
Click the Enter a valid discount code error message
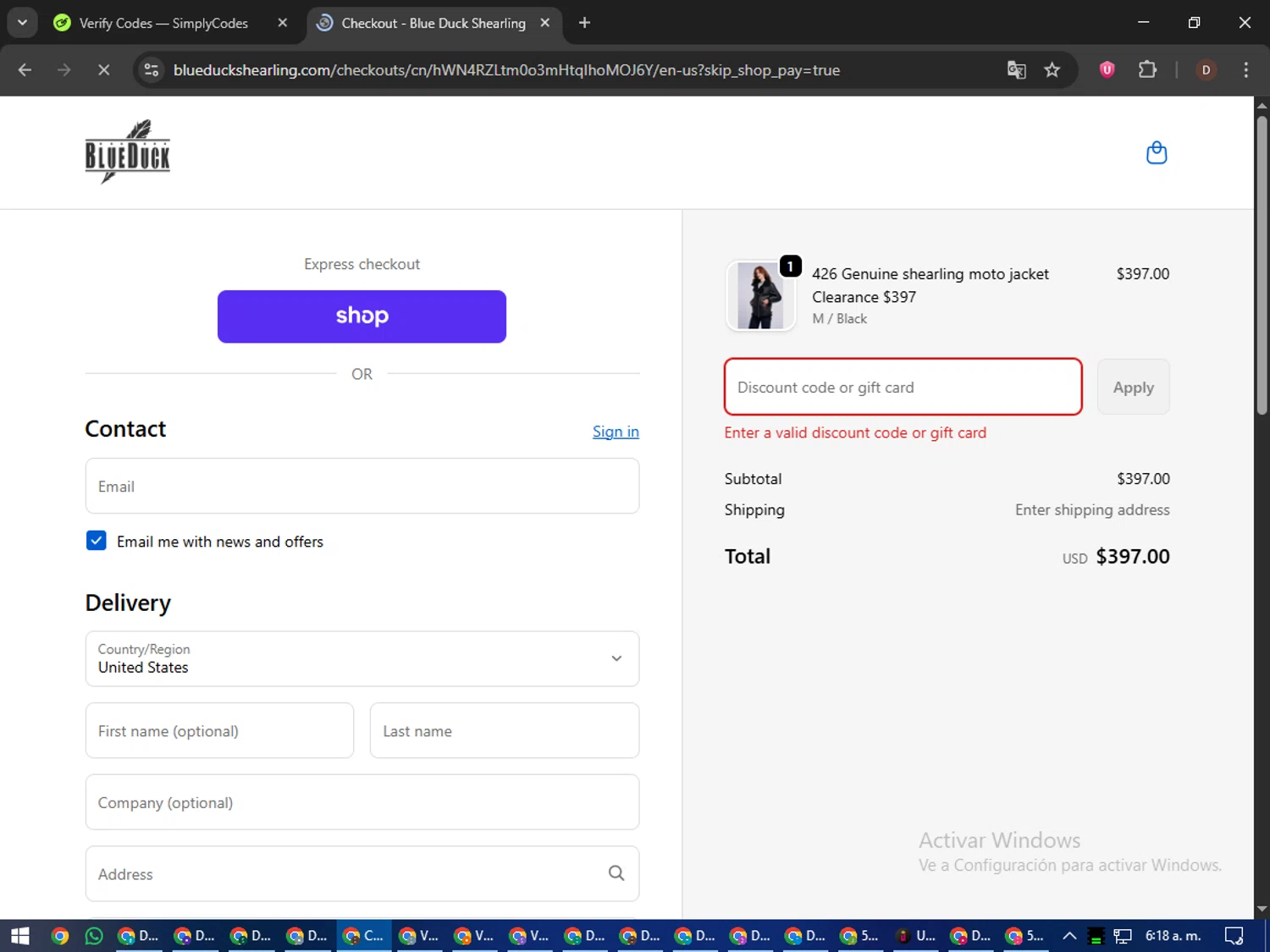[855, 432]
